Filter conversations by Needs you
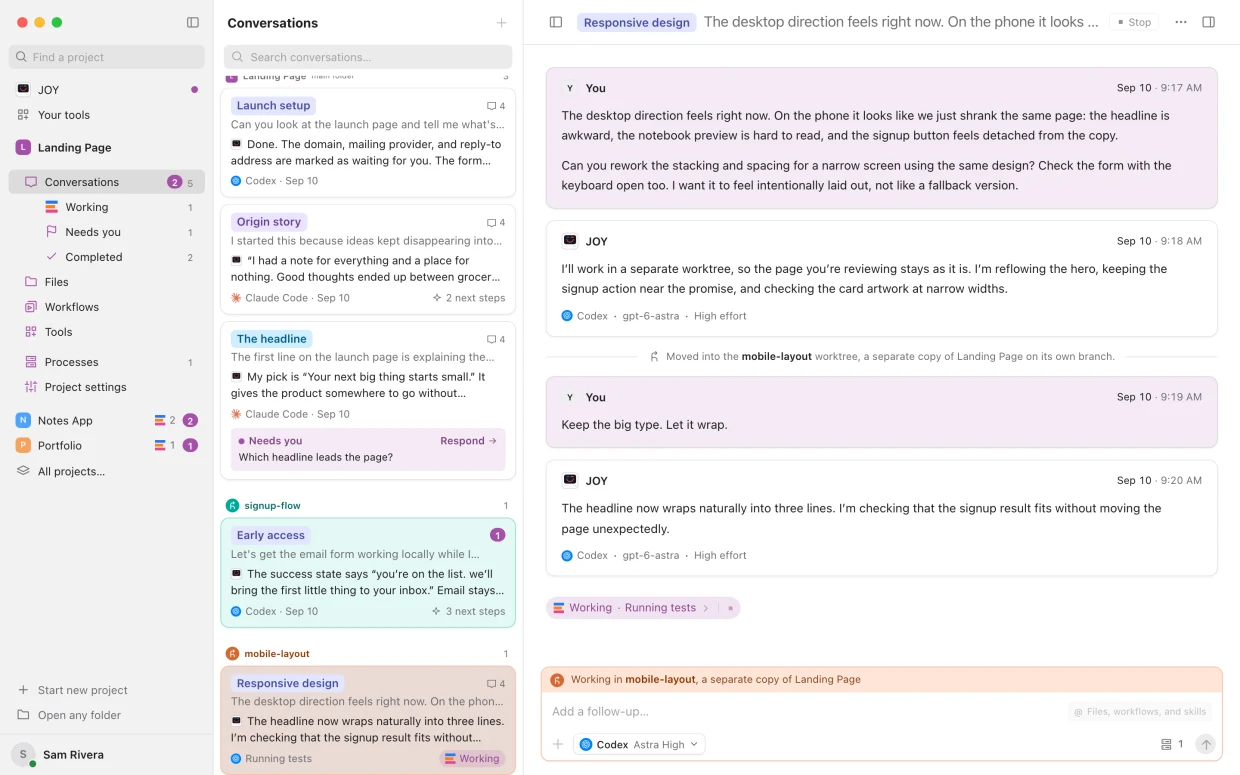This screenshot has width=1240, height=775. click(120, 232)
